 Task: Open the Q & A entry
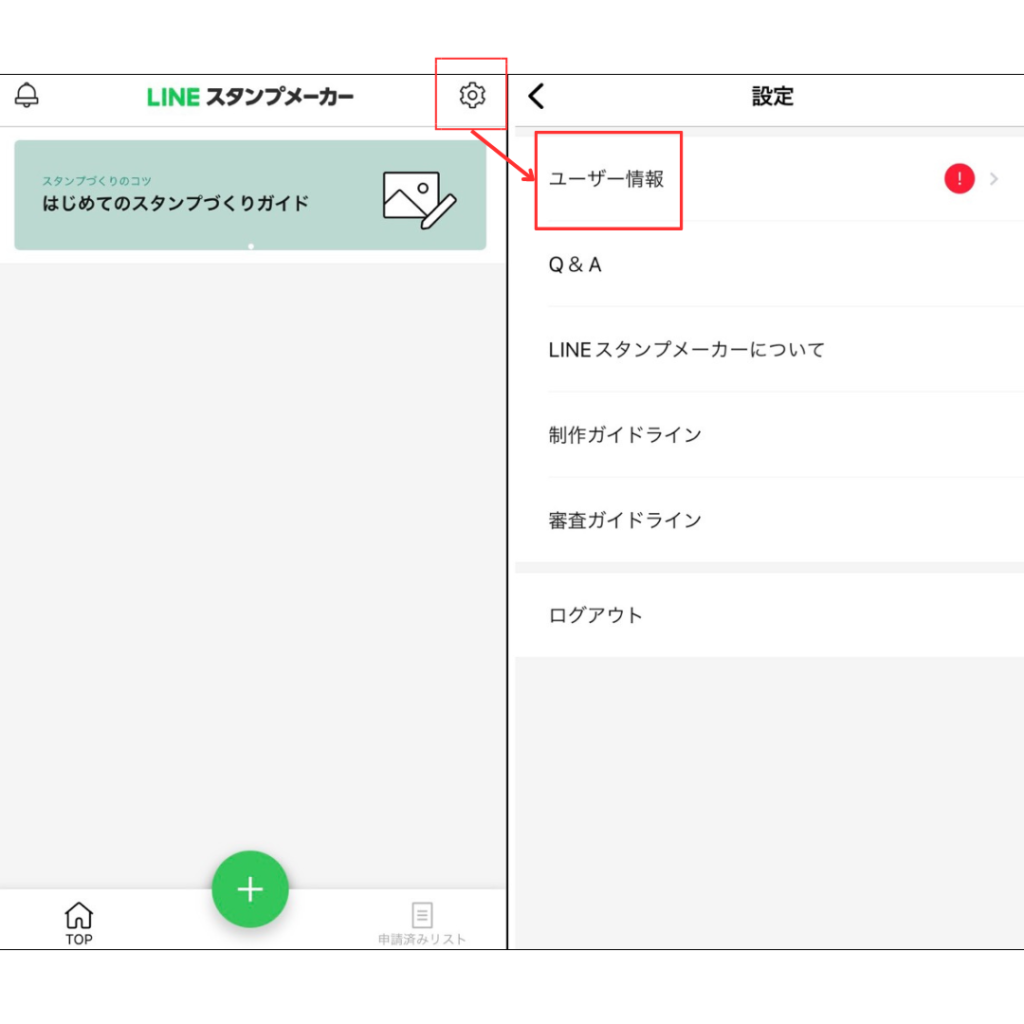tap(769, 264)
